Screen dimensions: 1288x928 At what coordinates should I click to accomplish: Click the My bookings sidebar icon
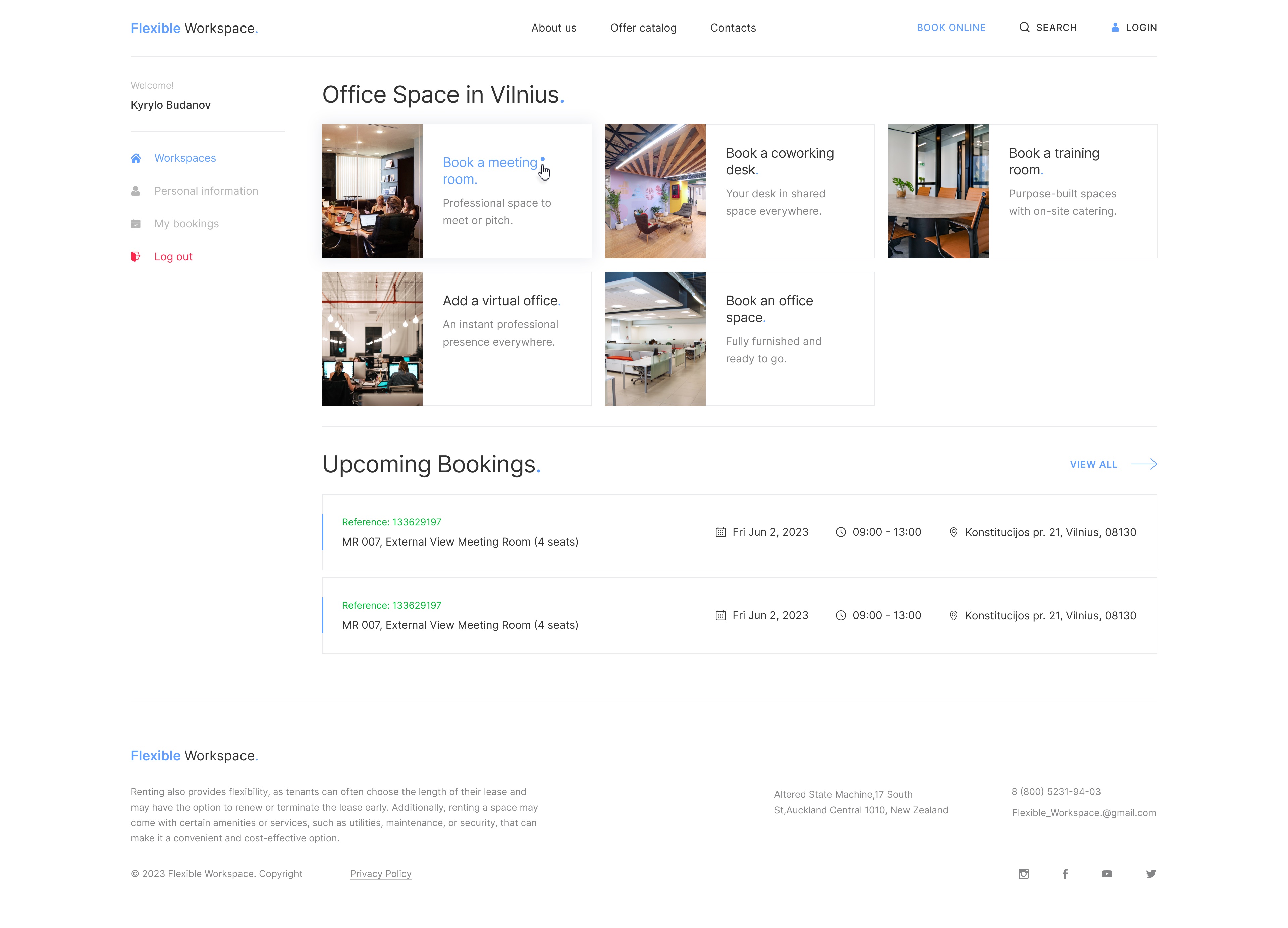tap(135, 223)
